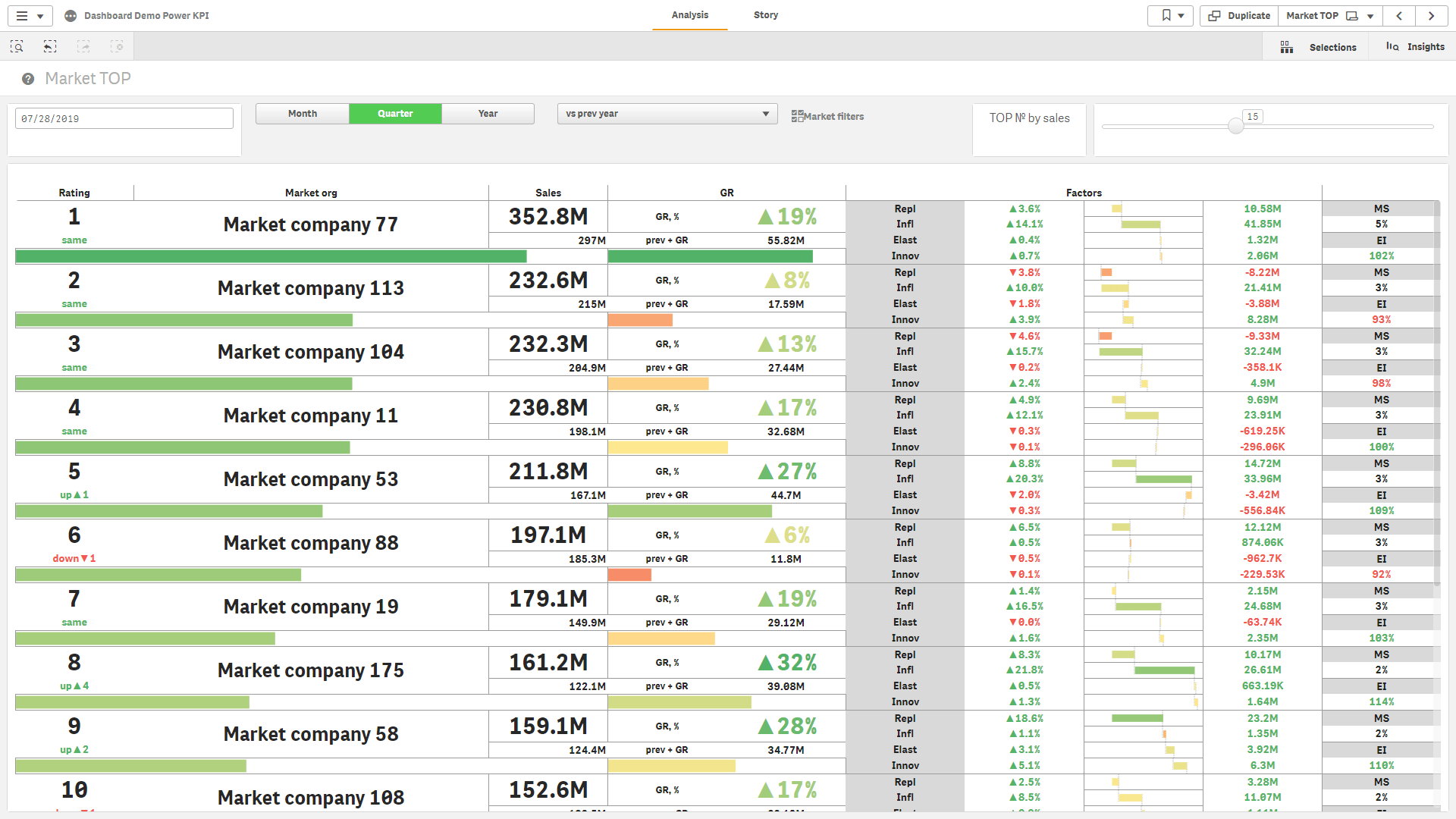Go to the previous sheet

1399,16
